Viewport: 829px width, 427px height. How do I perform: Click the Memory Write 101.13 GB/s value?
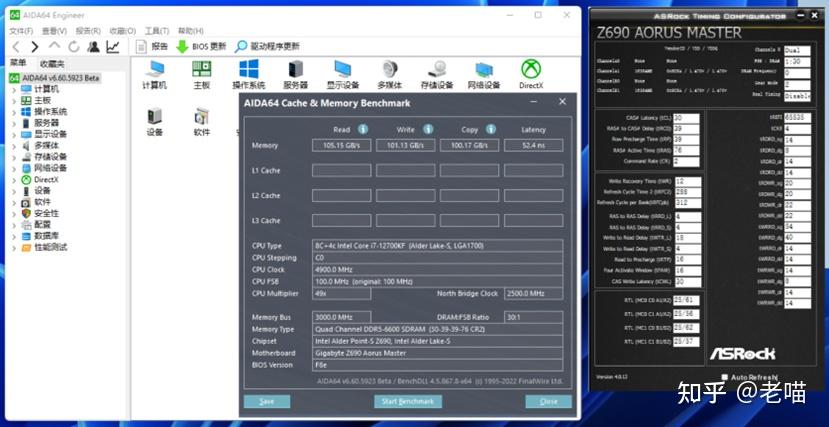pos(406,145)
